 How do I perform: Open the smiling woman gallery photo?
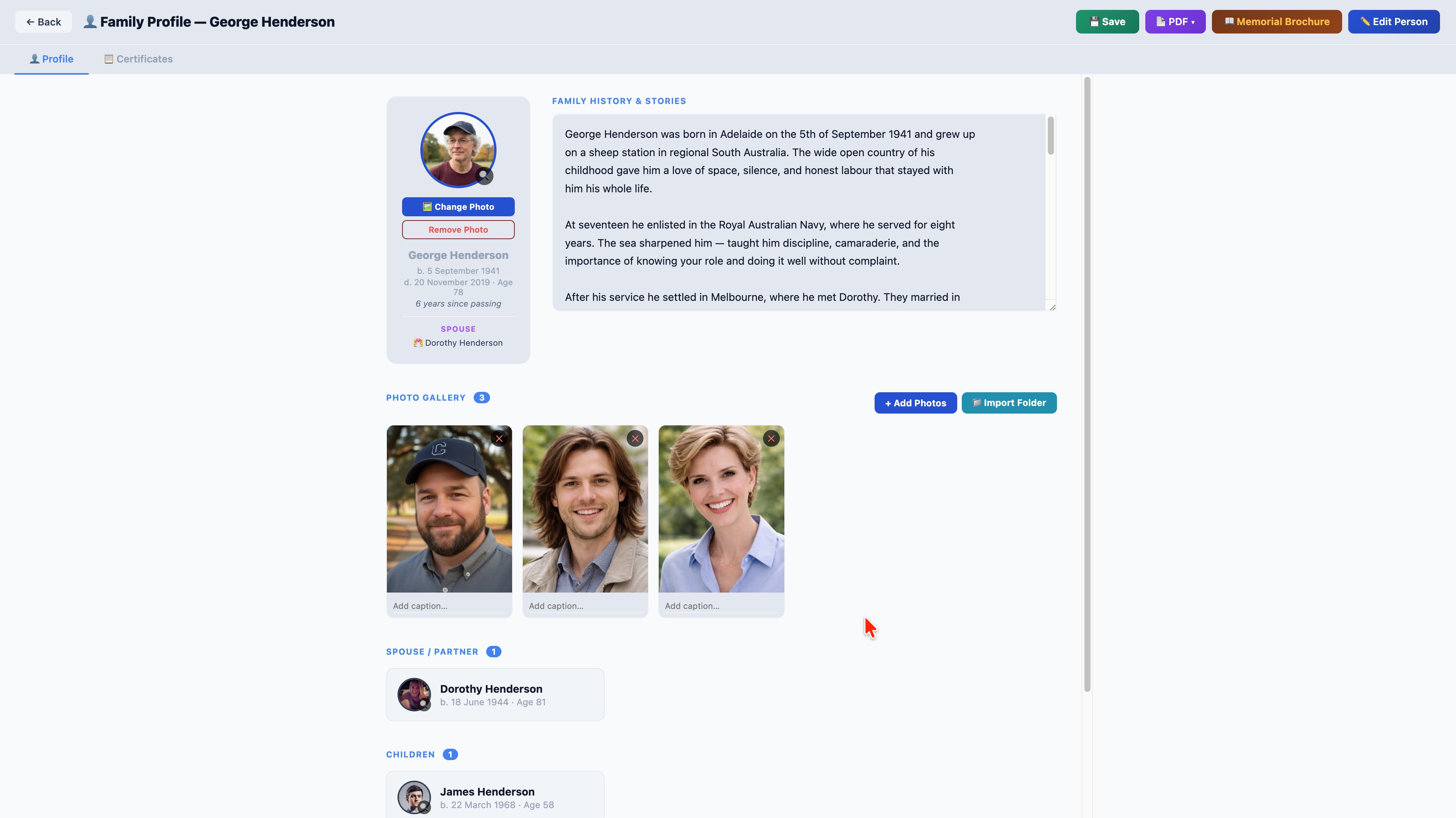[x=721, y=509]
